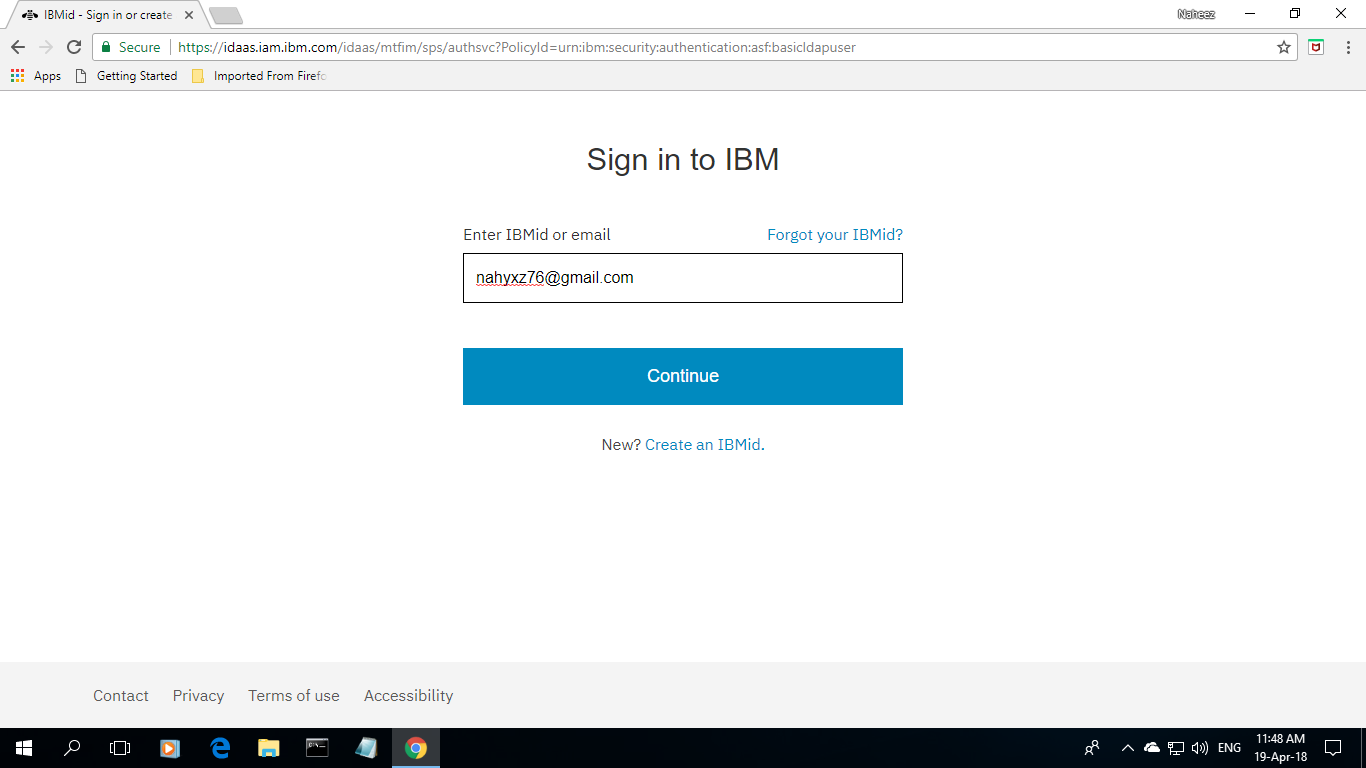Screen dimensions: 1366x768
Task: Bookmark this page with the star icon
Action: 1284,47
